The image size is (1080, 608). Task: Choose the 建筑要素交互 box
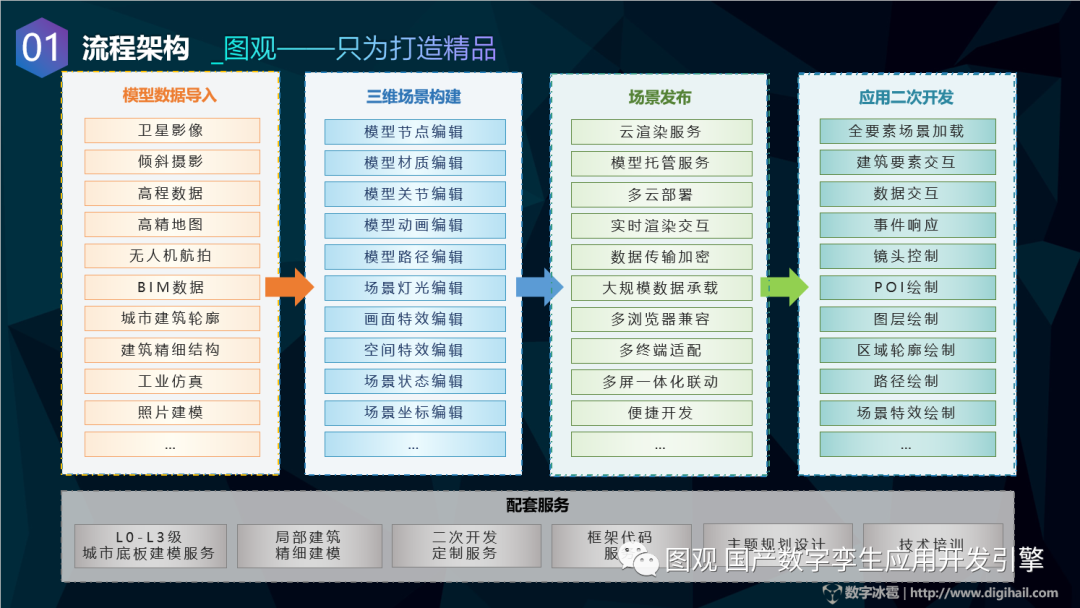click(x=907, y=163)
